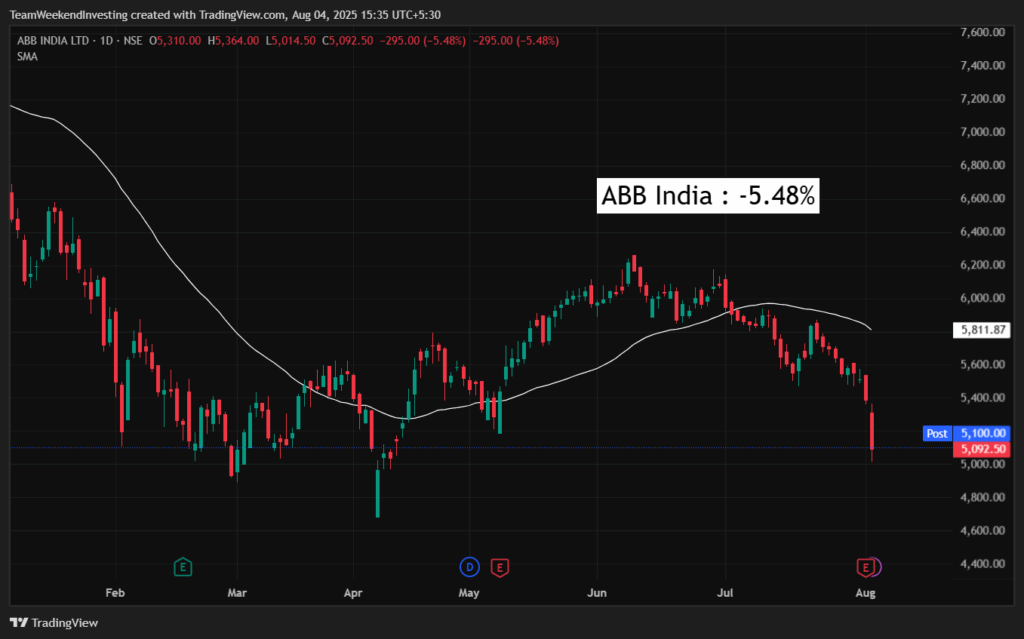Viewport: 1024px width, 639px height.
Task: Click the Feb label on time axis
Action: coord(115,593)
